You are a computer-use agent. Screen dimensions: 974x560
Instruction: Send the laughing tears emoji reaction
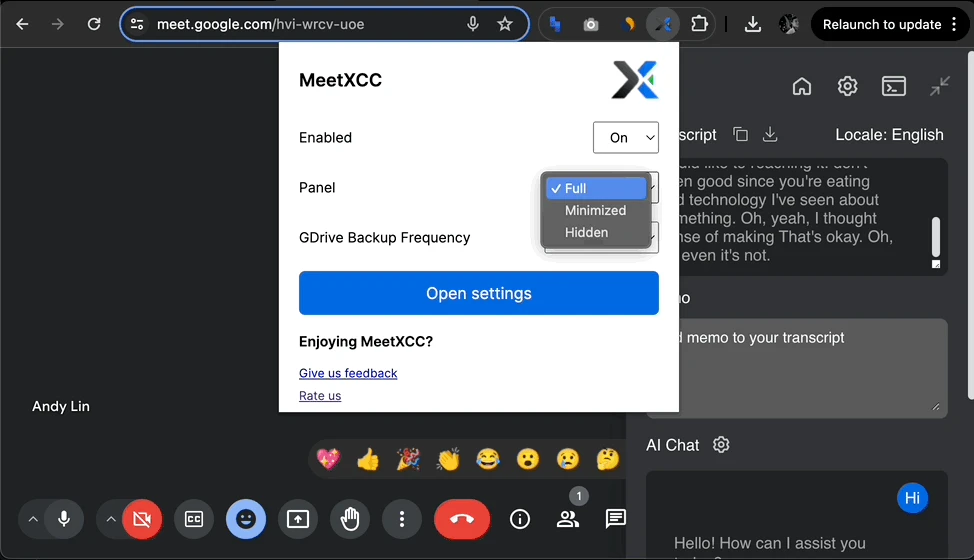[x=488, y=459]
